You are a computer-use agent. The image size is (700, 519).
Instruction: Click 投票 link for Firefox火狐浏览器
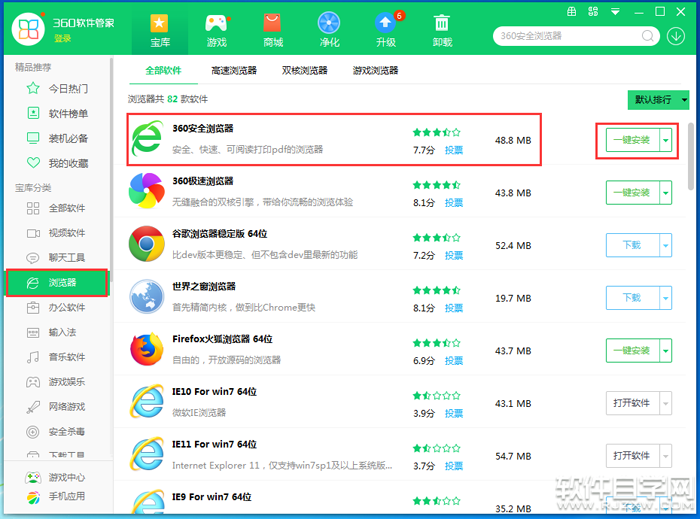(454, 361)
